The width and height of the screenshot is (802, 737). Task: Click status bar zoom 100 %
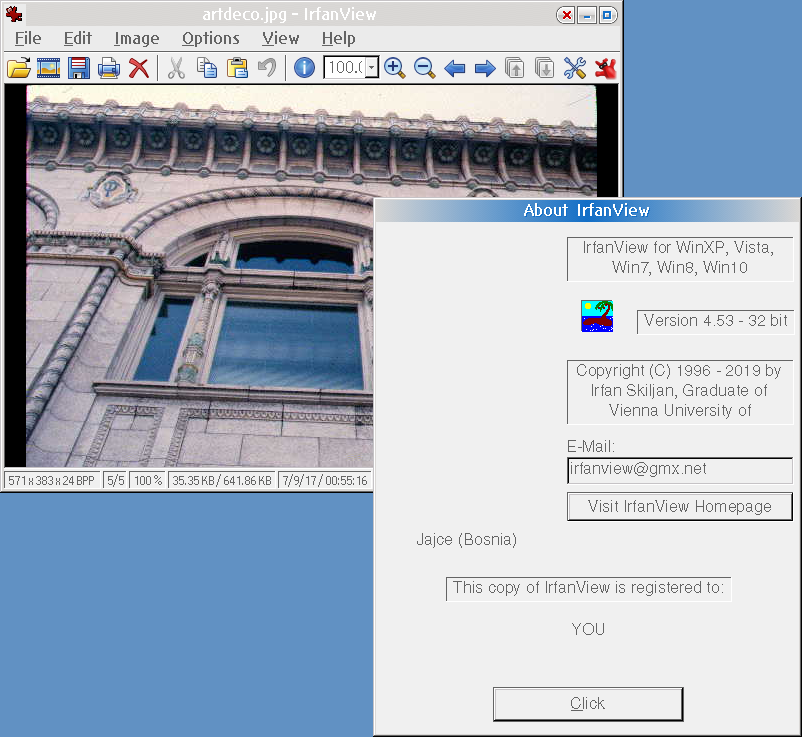[x=148, y=481]
